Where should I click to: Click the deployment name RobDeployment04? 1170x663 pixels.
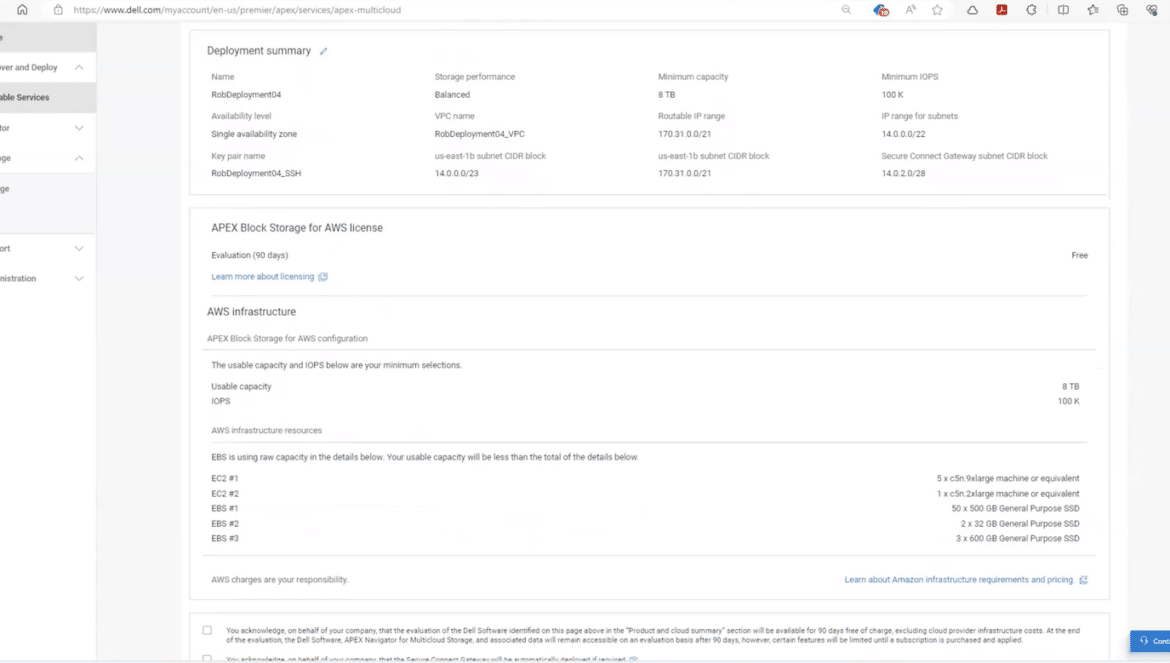246,95
